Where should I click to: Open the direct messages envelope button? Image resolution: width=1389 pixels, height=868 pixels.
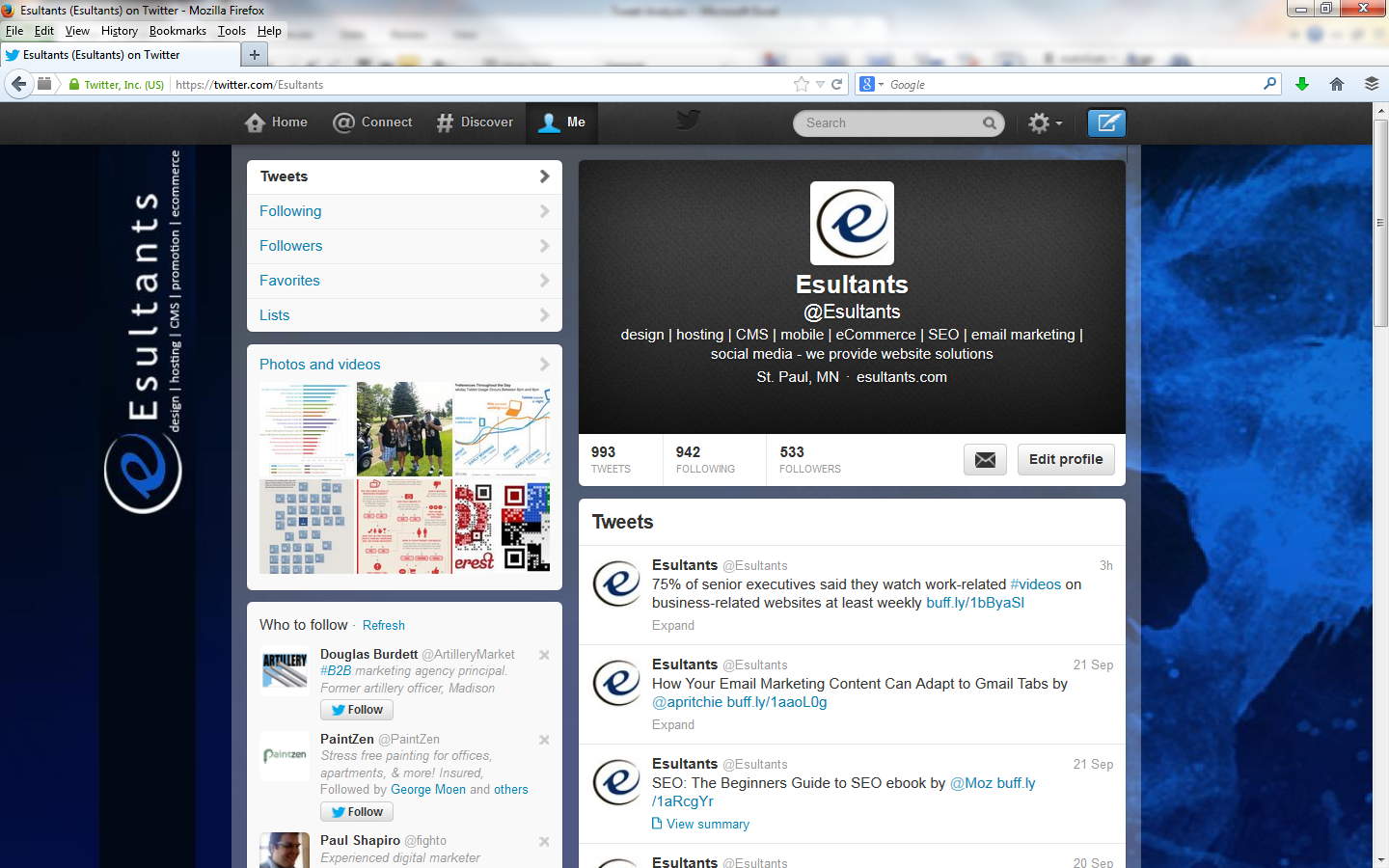coord(985,460)
